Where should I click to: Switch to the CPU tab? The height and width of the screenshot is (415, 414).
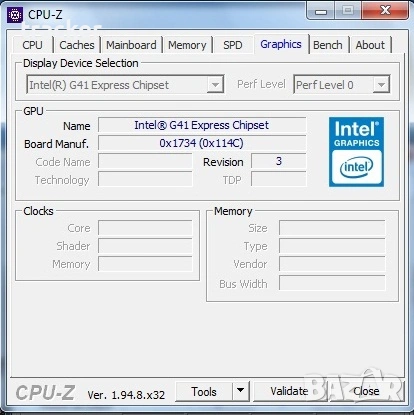tap(32, 45)
